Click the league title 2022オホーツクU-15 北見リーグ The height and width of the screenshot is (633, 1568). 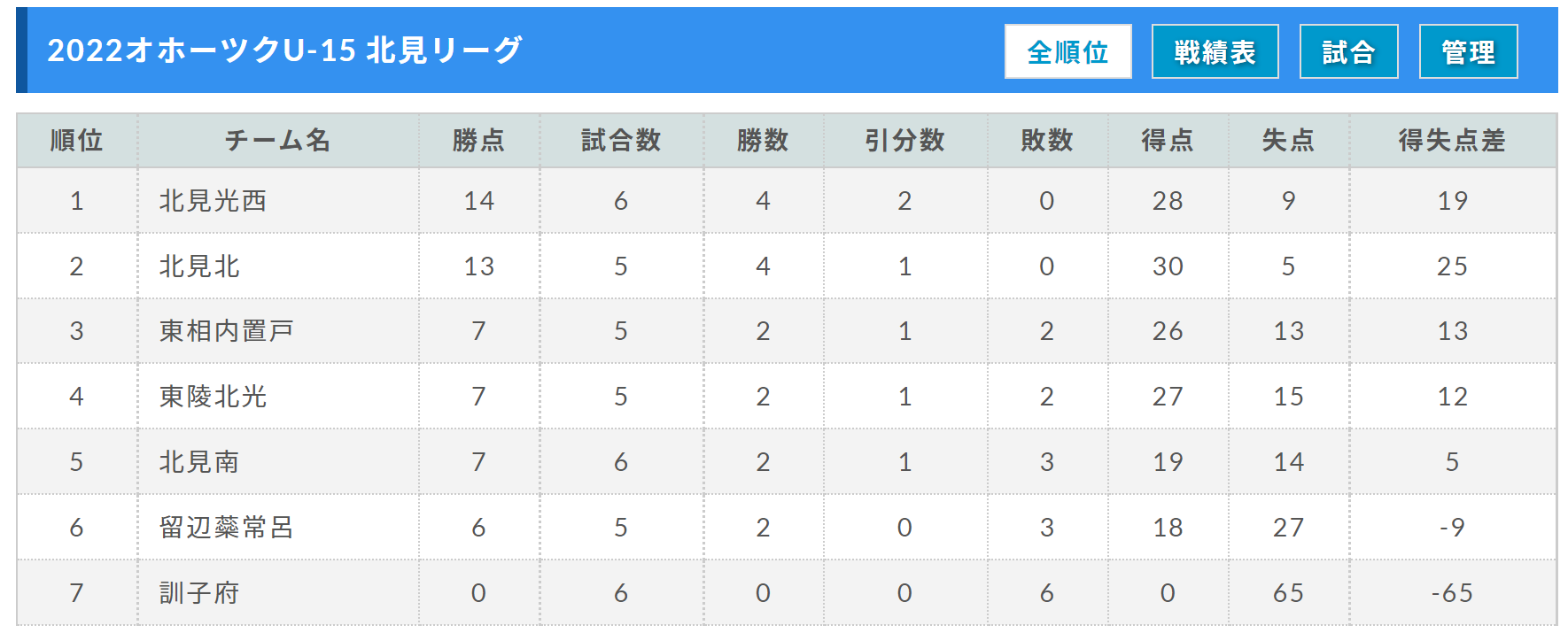click(285, 50)
